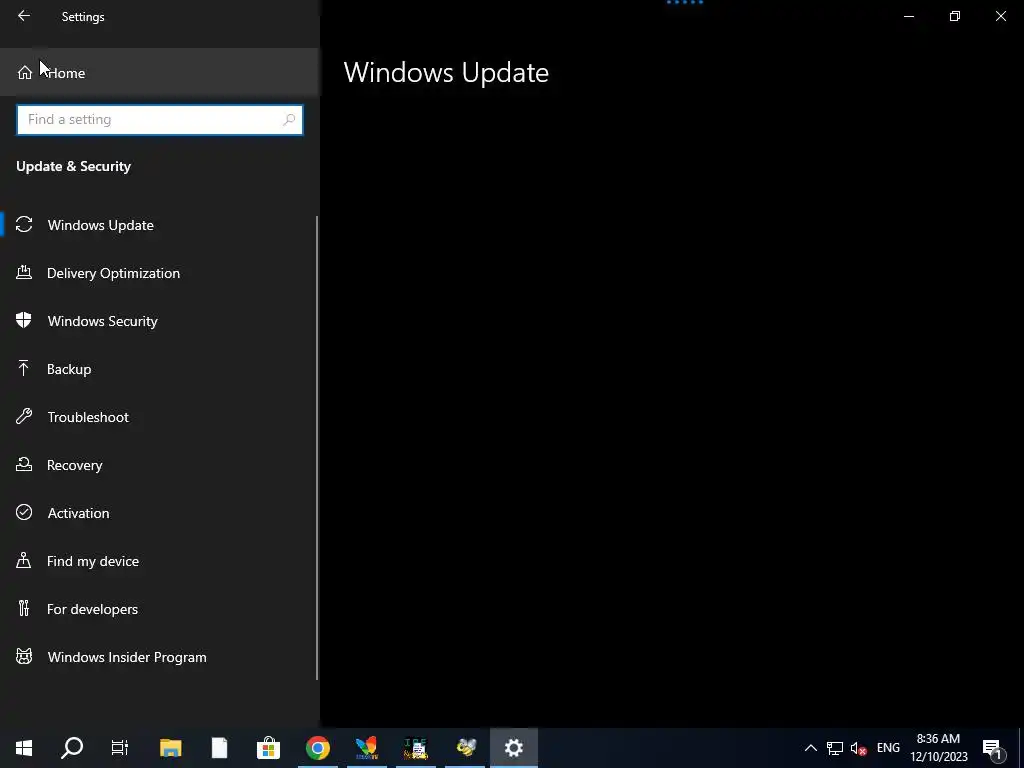Open Troubleshoot settings
Viewport: 1024px width, 768px height.
(x=158, y=417)
